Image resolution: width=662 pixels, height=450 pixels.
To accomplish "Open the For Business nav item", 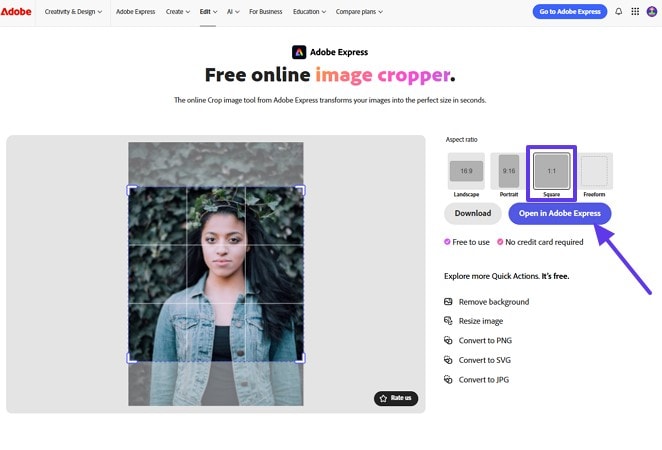I will tap(266, 12).
